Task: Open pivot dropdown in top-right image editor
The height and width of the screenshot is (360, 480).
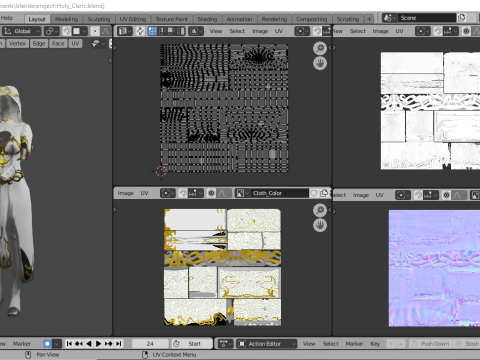Action: 423,31
